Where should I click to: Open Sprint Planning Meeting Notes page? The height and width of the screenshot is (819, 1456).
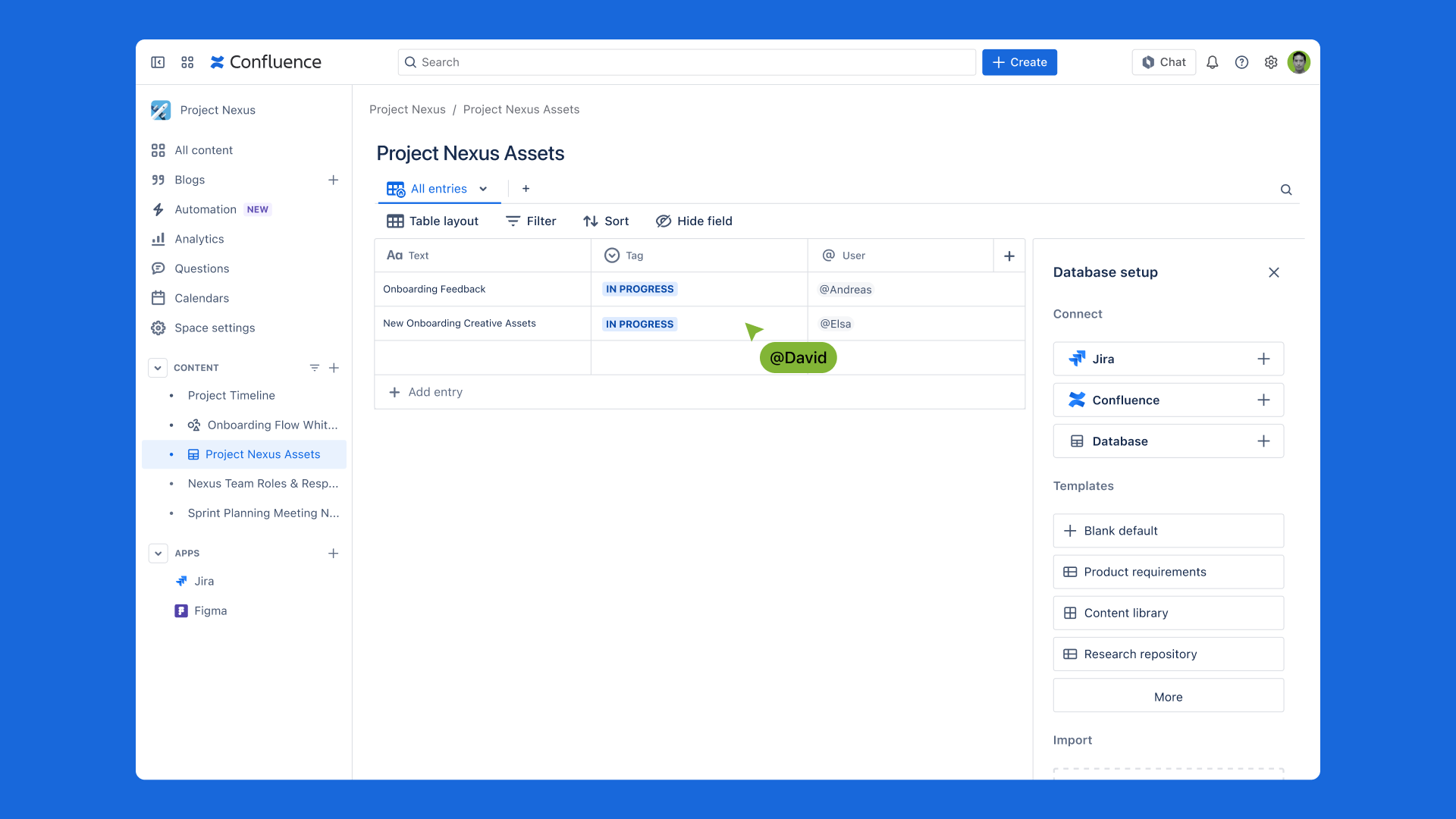tap(264, 513)
